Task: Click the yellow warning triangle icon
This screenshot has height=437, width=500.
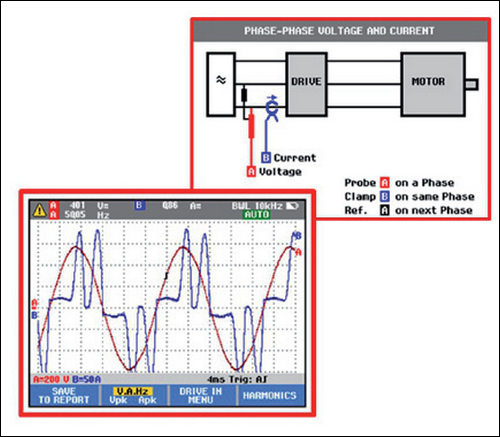Action: point(40,210)
